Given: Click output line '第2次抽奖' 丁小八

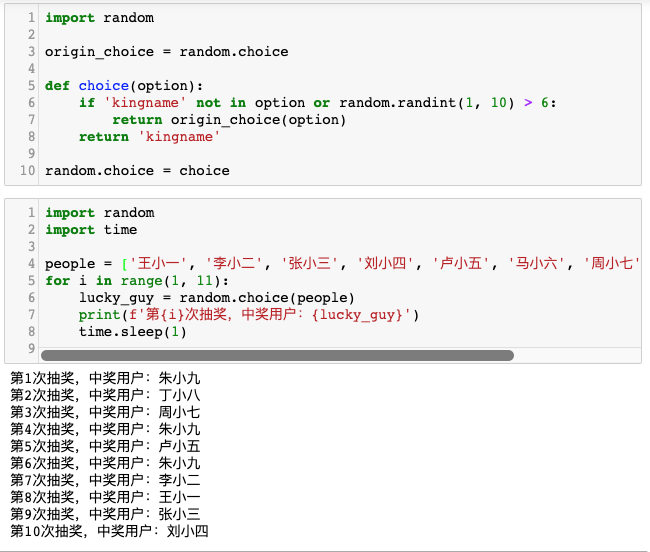Looking at the screenshot, I should (x=105, y=395).
